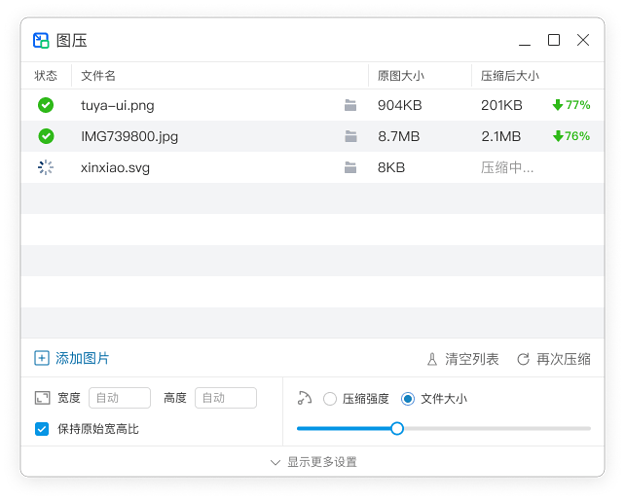
Task: Select the 压缩强度 radio option
Action: [330, 399]
